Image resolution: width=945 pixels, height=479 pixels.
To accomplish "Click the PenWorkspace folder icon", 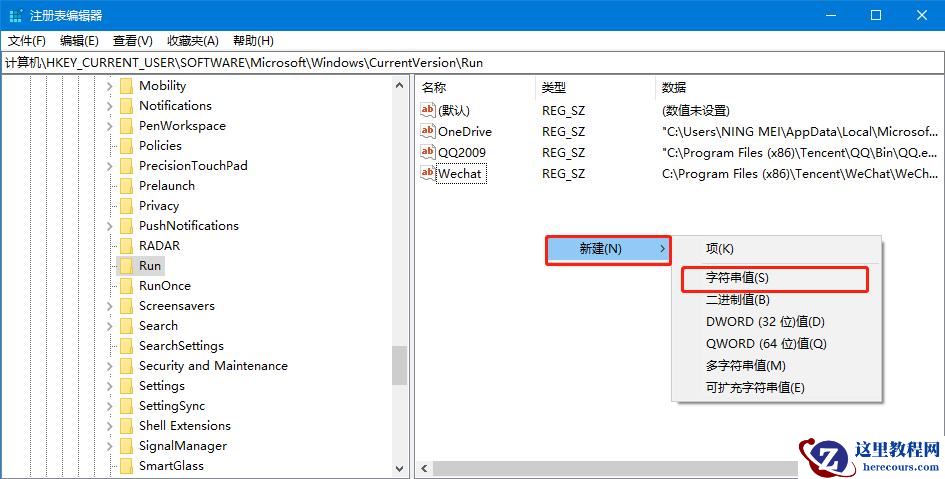I will click(x=126, y=126).
